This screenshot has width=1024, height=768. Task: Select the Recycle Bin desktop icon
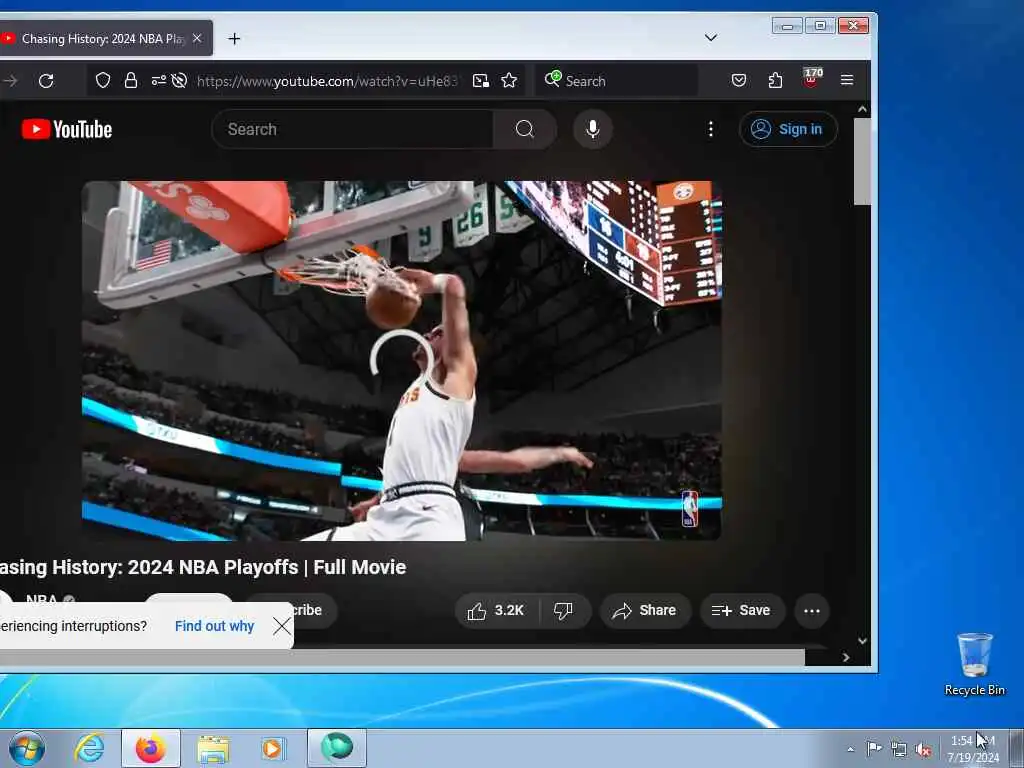pyautogui.click(x=974, y=665)
